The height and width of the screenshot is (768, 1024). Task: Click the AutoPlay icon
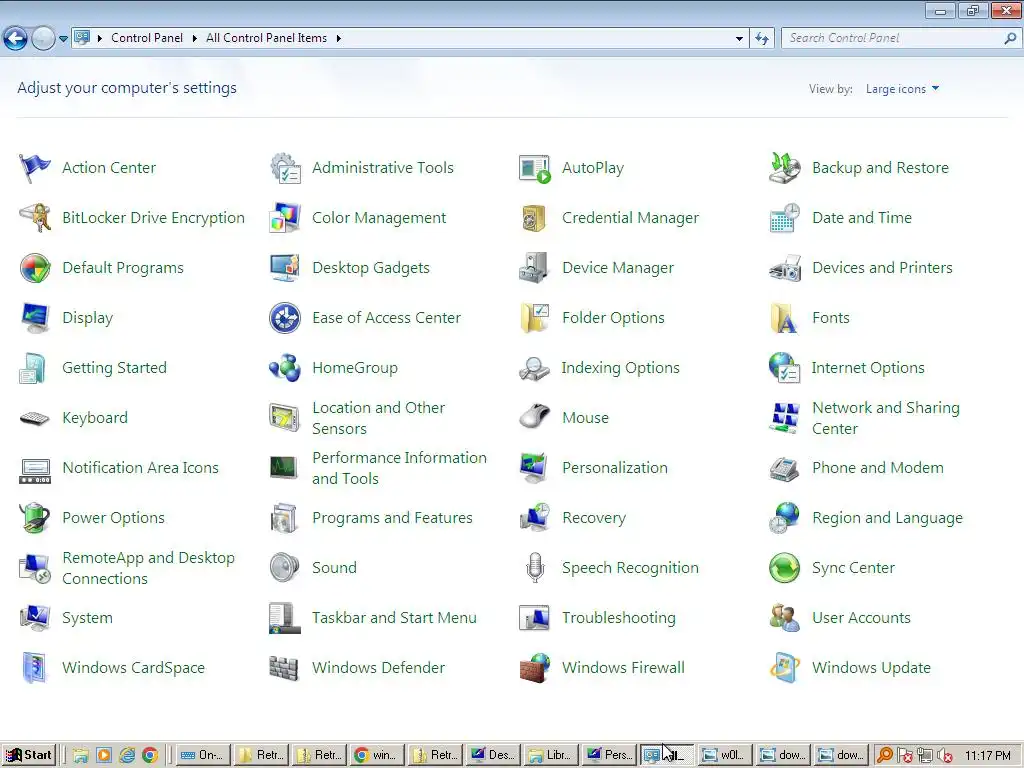click(535, 168)
